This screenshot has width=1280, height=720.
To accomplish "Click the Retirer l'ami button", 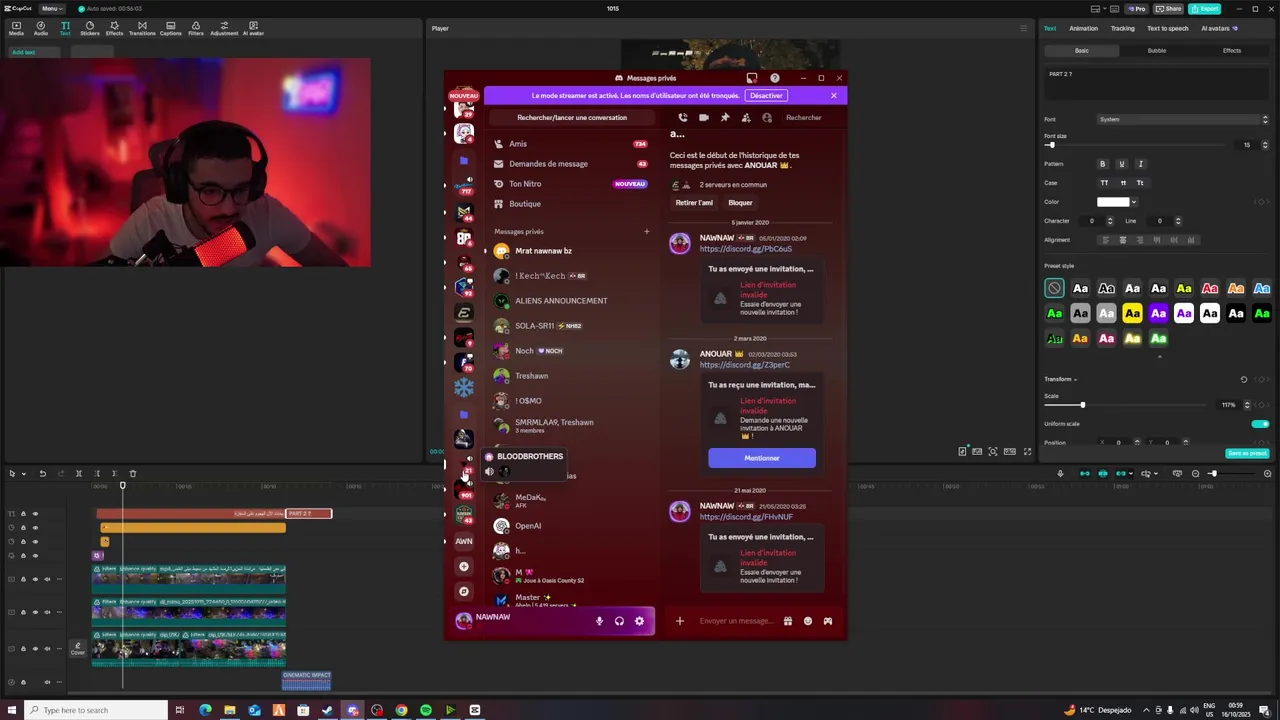I will pos(694,203).
